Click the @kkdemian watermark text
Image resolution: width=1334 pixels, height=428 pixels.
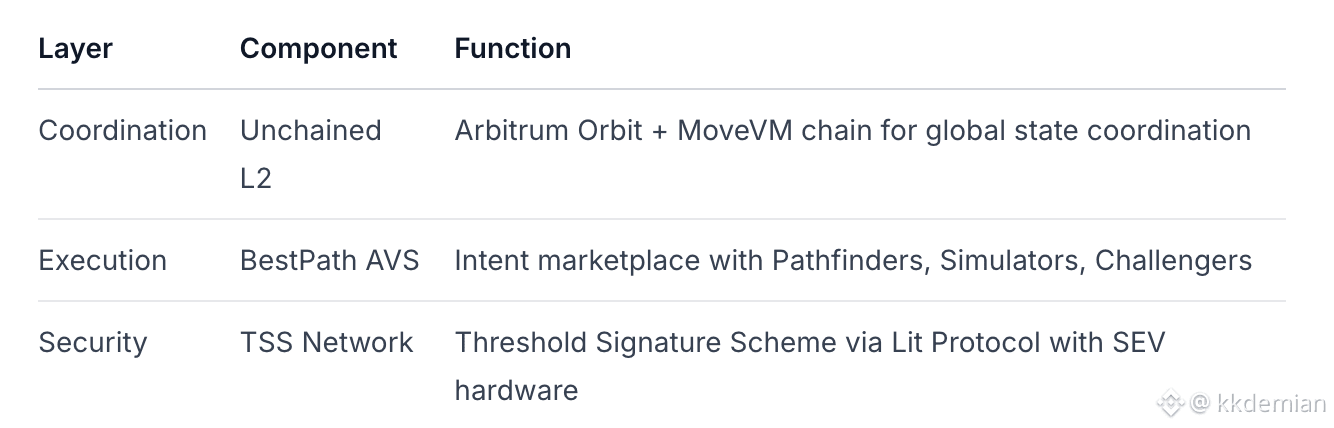pos(1259,404)
